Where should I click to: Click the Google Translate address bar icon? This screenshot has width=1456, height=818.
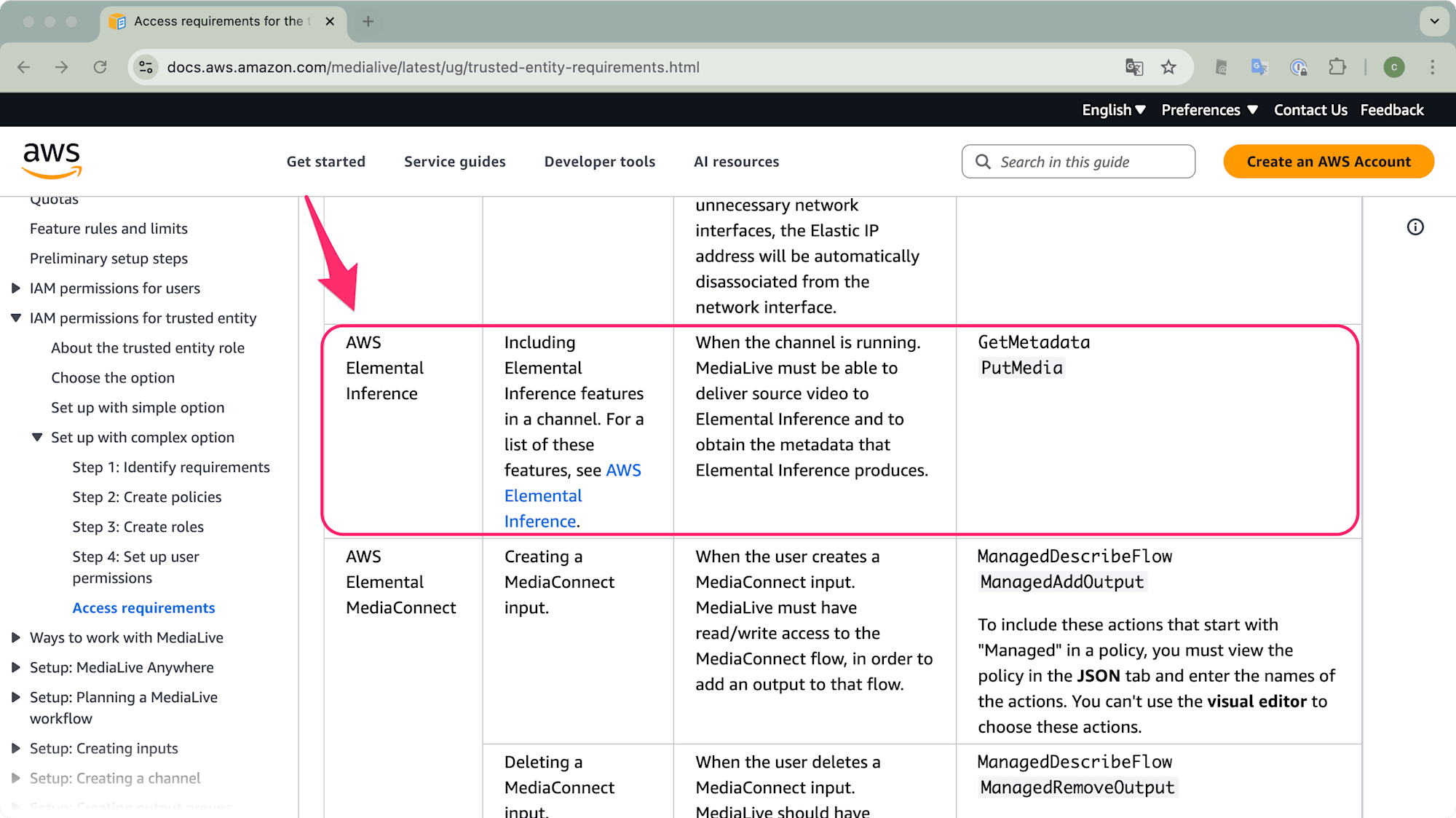(x=1134, y=67)
